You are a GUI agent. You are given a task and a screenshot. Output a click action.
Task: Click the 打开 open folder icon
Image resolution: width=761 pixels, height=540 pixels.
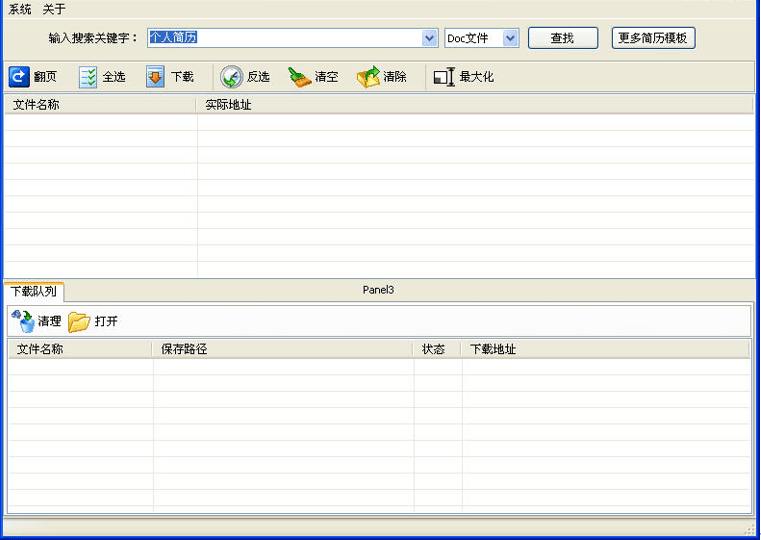point(79,322)
